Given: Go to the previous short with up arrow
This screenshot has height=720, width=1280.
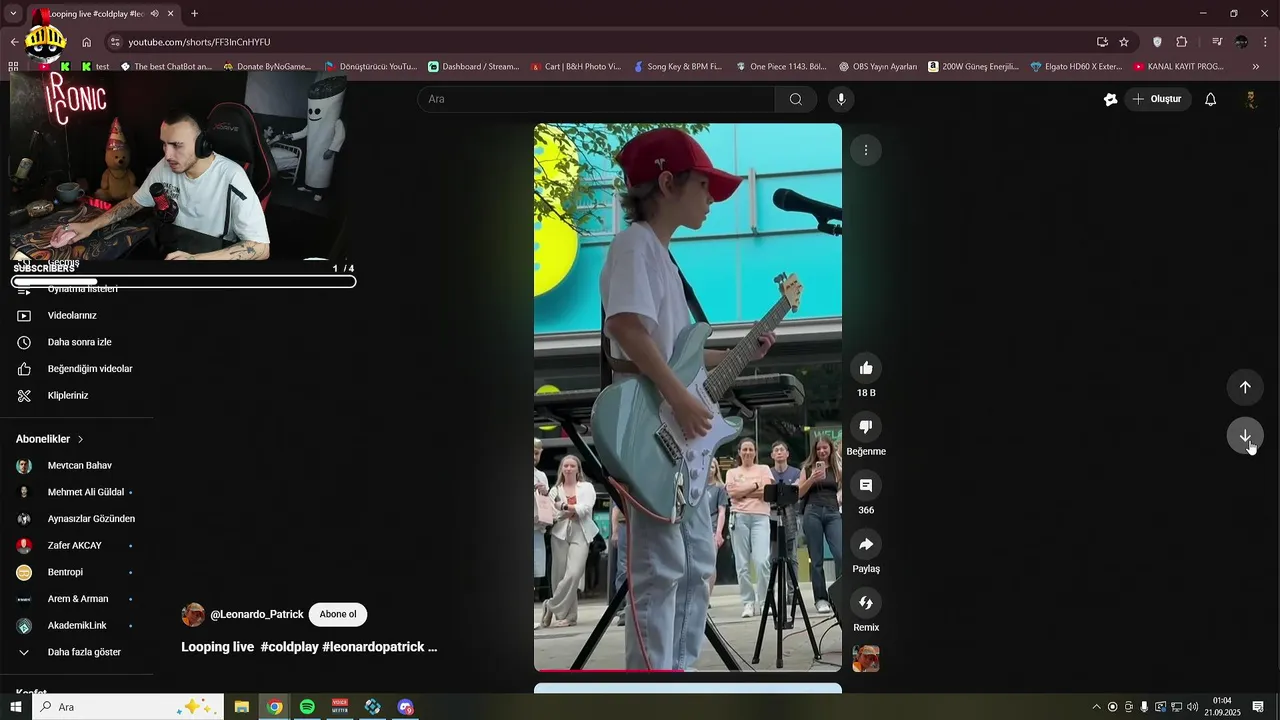Looking at the screenshot, I should [1245, 387].
